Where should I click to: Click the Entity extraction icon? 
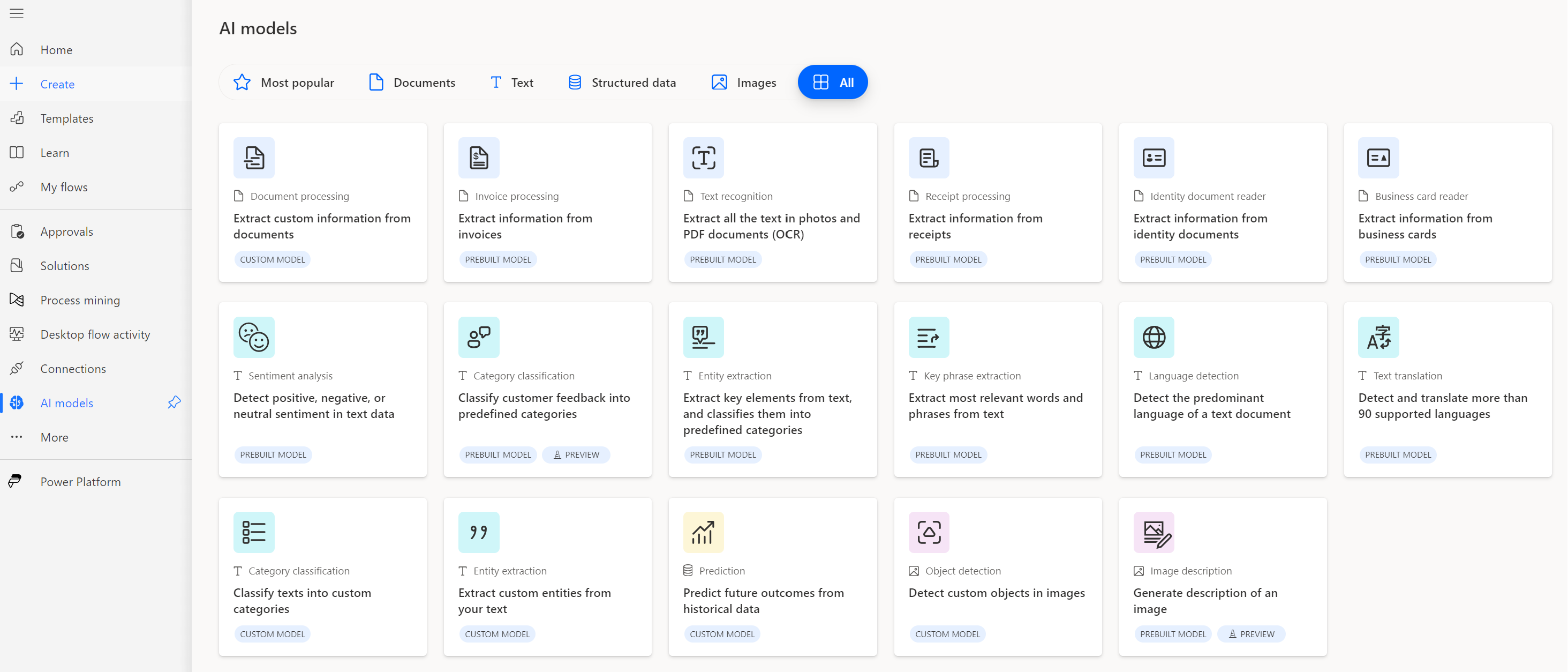coord(702,336)
